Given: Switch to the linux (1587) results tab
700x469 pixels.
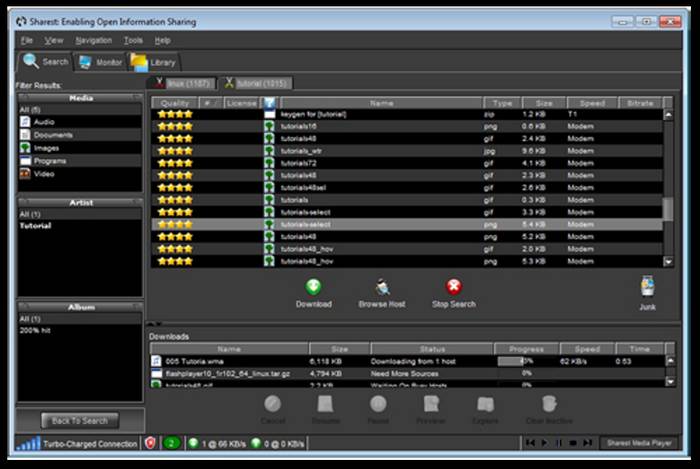Looking at the screenshot, I should (182, 83).
